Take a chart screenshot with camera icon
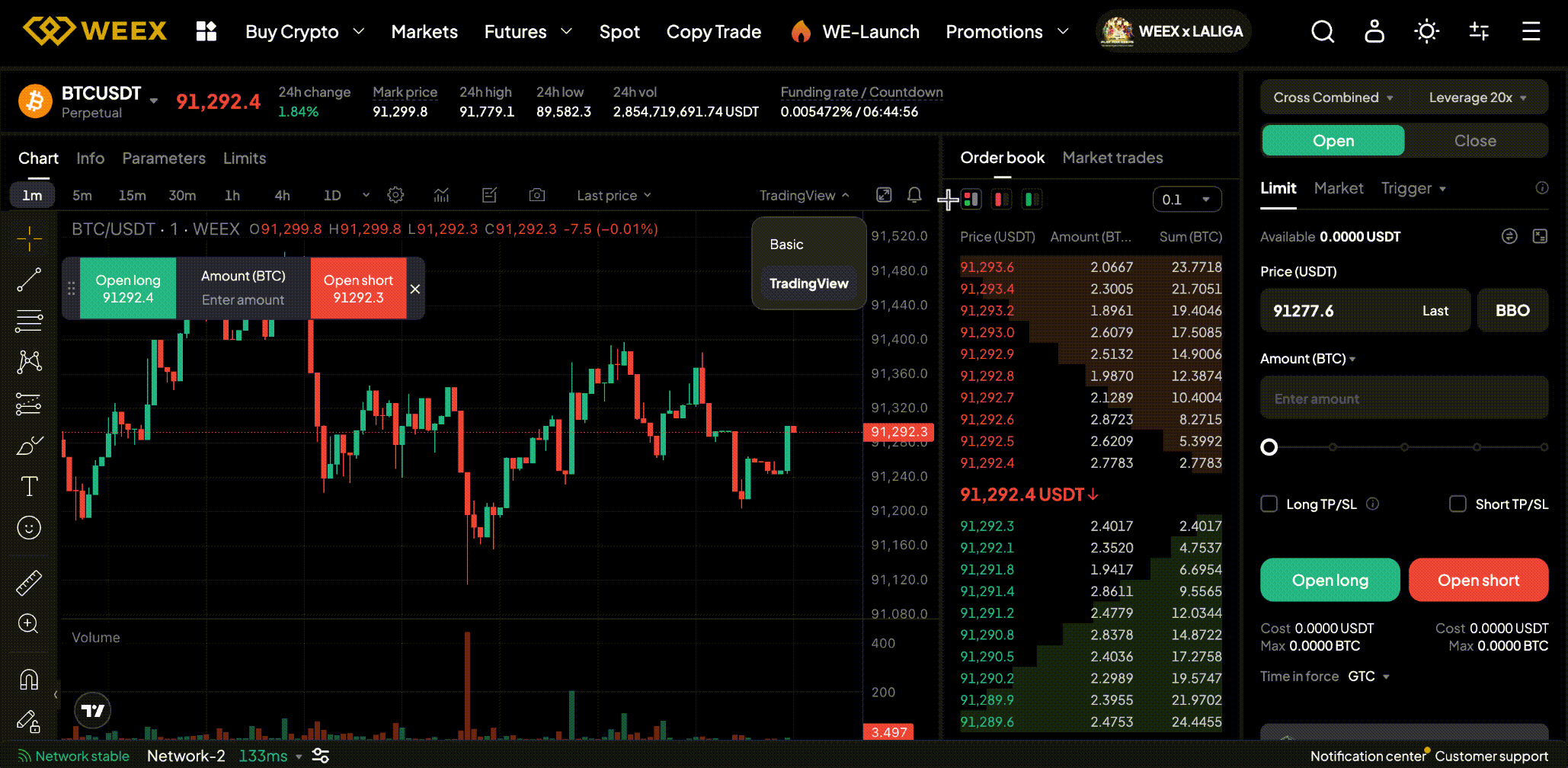The image size is (1568, 768). 537,195
